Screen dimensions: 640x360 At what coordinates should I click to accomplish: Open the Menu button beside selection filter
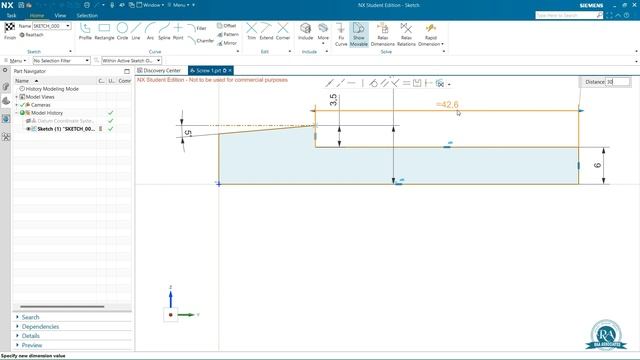(15, 60)
